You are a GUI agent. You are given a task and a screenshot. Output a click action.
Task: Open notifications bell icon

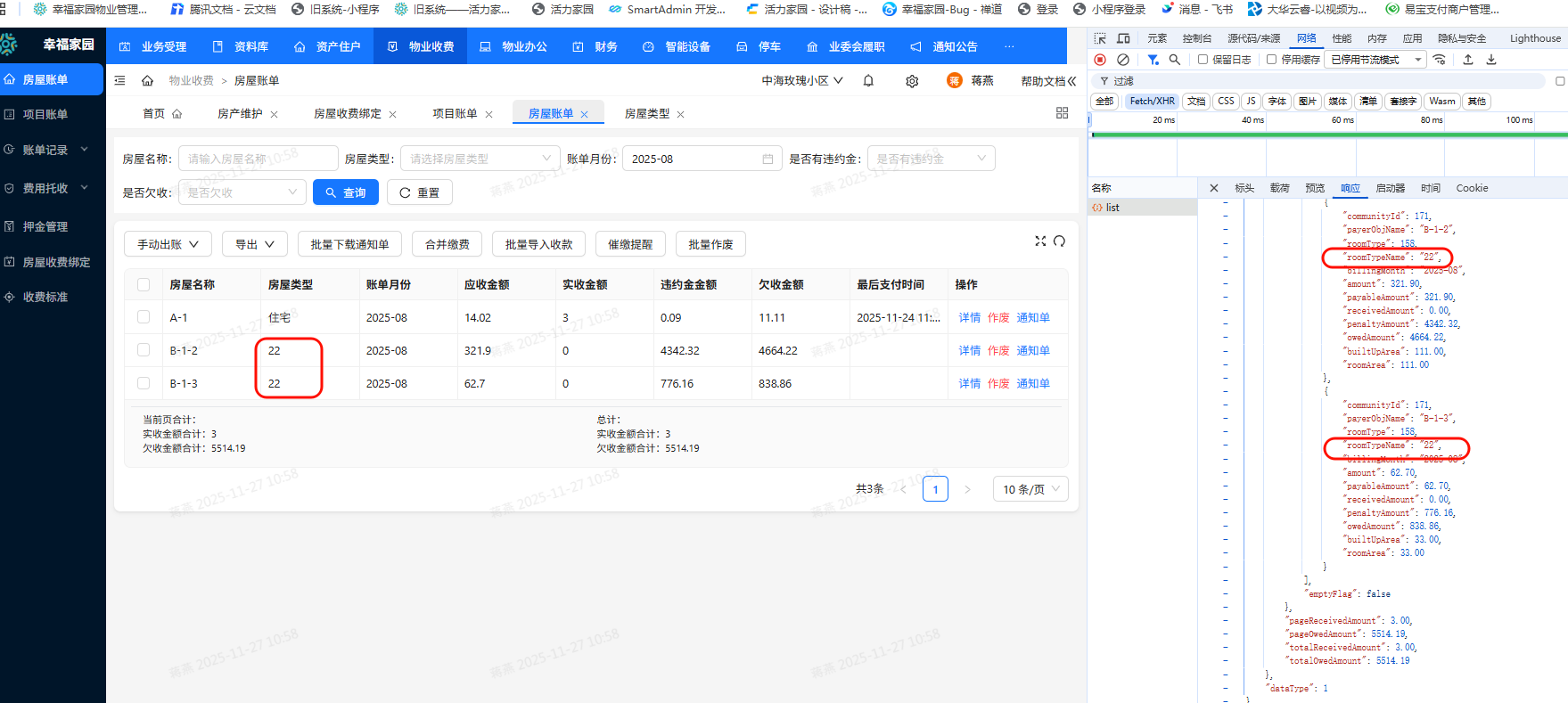click(868, 80)
